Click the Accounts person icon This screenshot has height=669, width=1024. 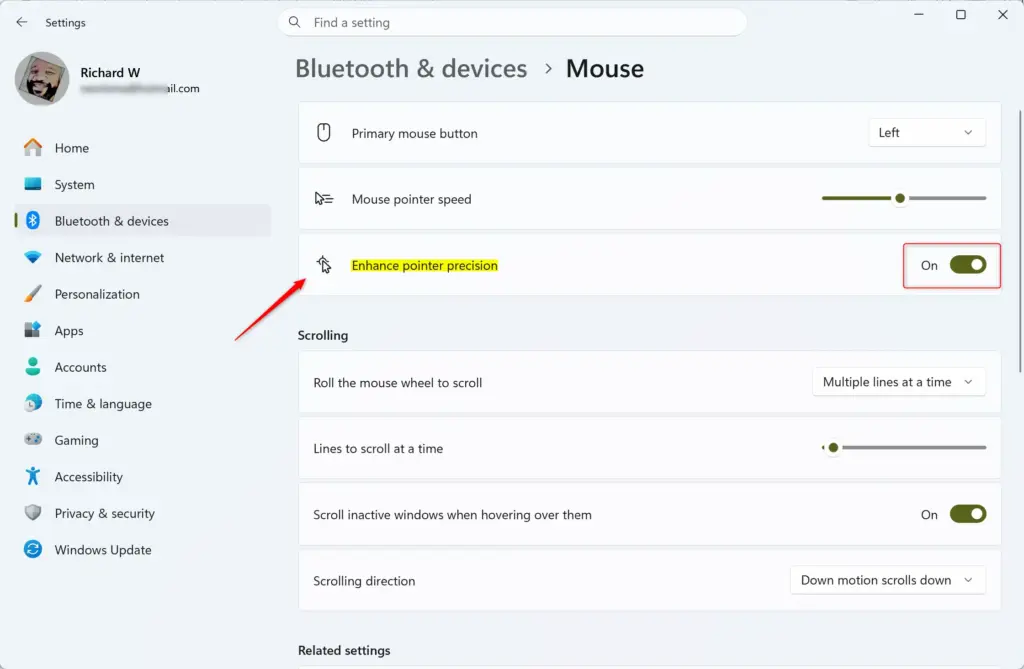[x=33, y=367]
